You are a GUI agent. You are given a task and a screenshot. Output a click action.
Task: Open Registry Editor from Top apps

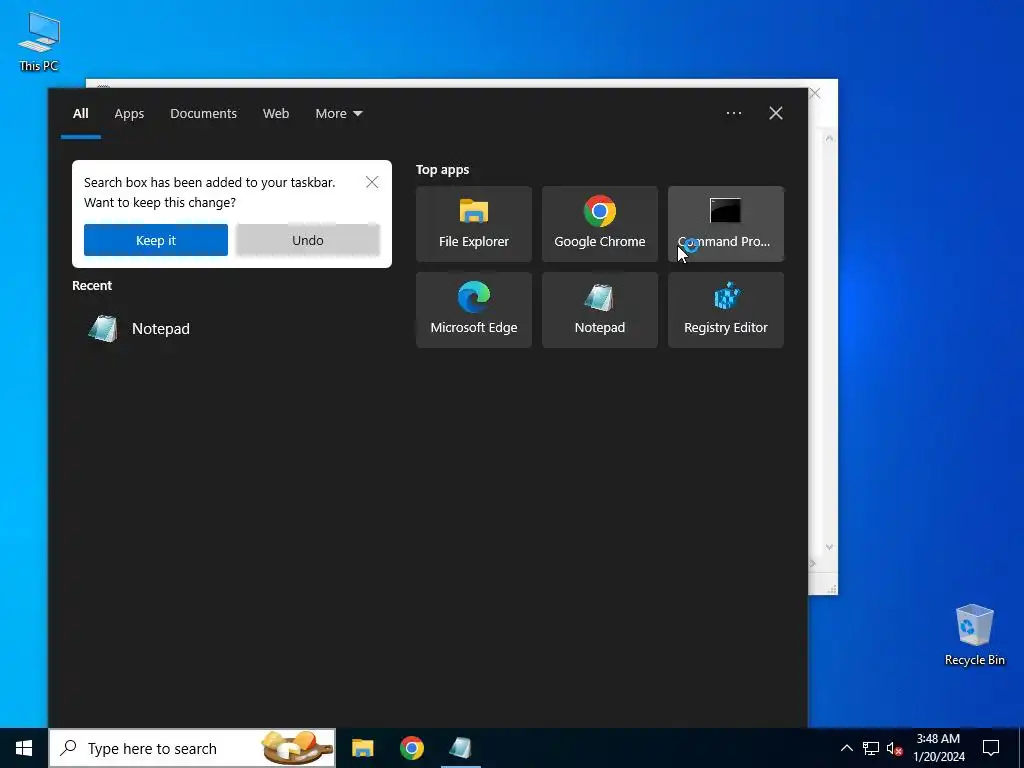click(726, 310)
